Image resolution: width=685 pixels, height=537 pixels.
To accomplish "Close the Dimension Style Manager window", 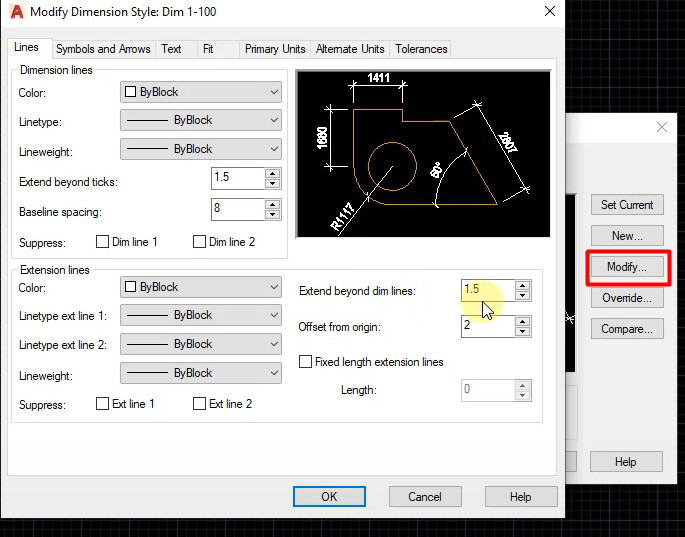I will pos(662,127).
